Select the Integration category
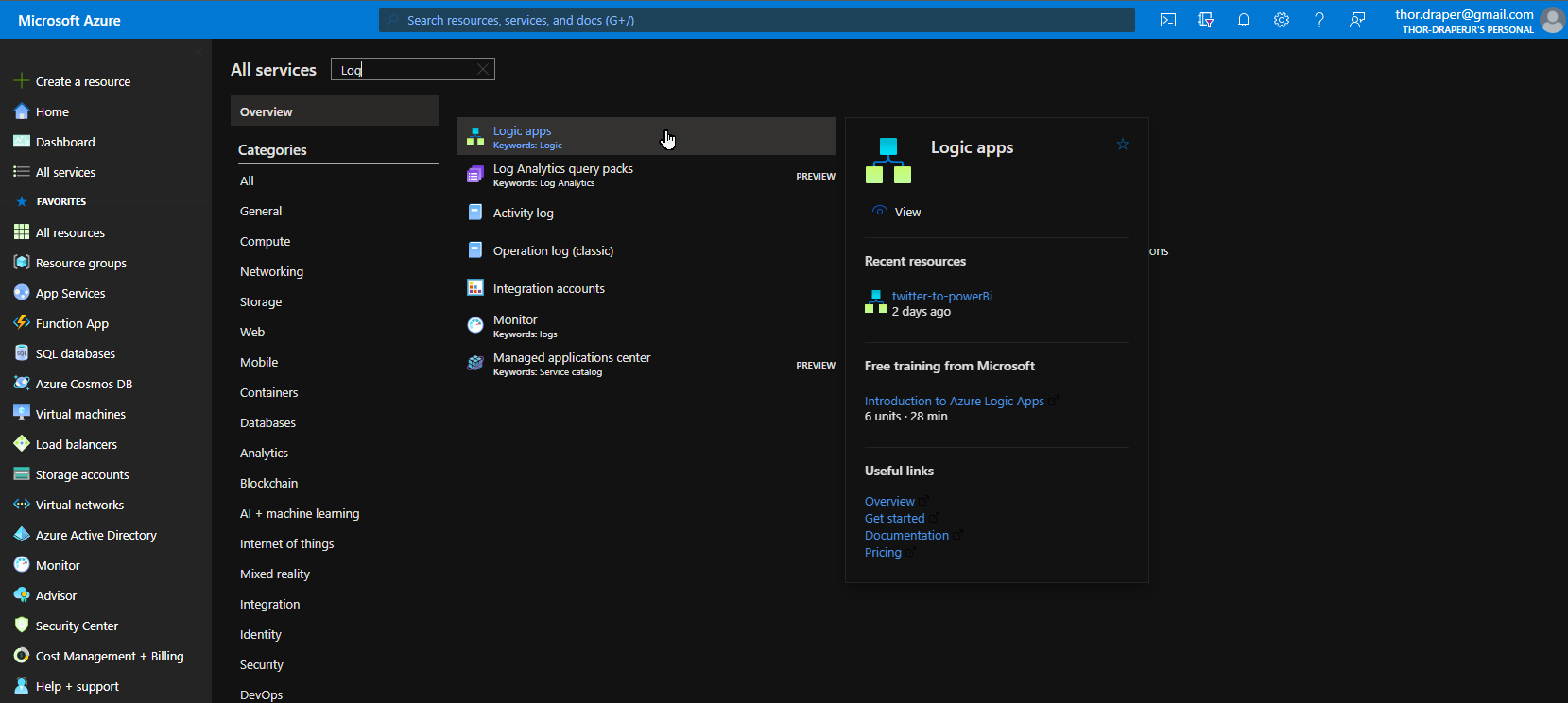The width and height of the screenshot is (1568, 703). coord(269,604)
